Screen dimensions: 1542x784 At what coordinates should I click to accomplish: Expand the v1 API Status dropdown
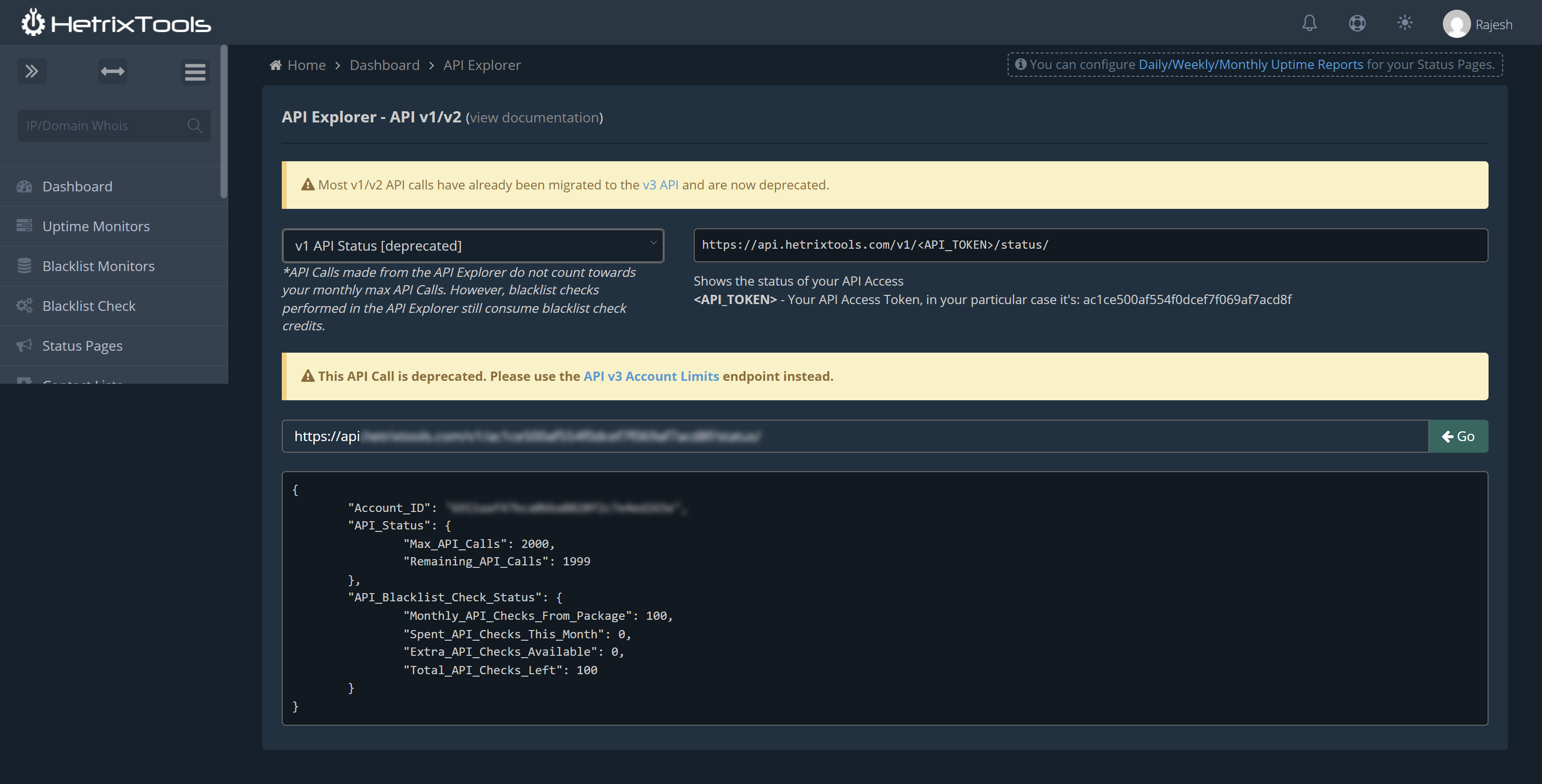(473, 245)
